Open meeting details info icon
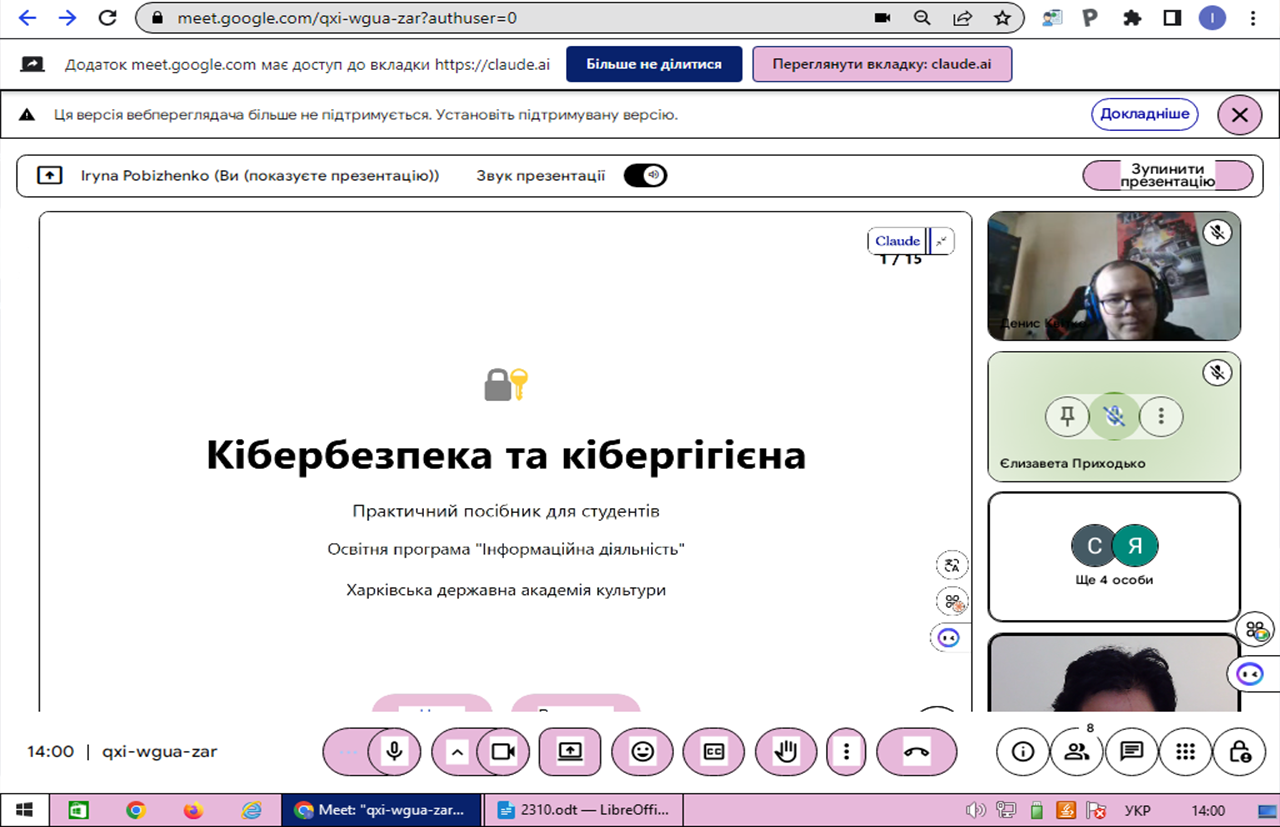Viewport: 1280px width, 827px height. click(1023, 752)
